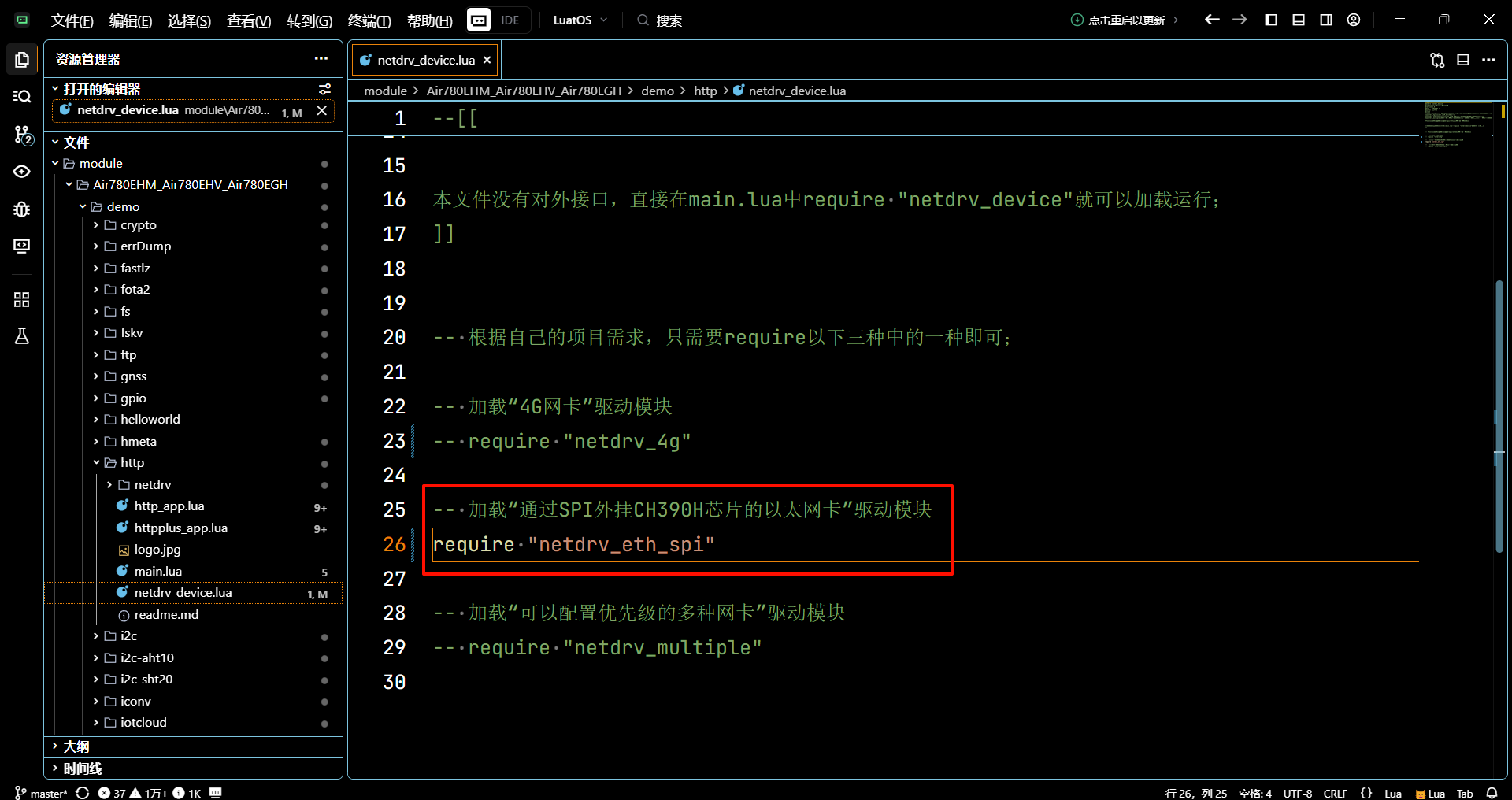This screenshot has height=800, width=1512.
Task: Open the Search view in activity bar
Action: pyautogui.click(x=22, y=96)
